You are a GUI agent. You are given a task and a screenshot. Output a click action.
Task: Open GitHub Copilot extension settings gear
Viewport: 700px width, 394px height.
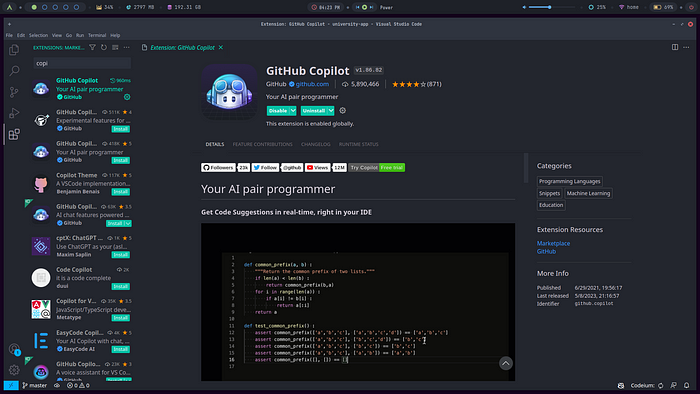[x=342, y=110]
